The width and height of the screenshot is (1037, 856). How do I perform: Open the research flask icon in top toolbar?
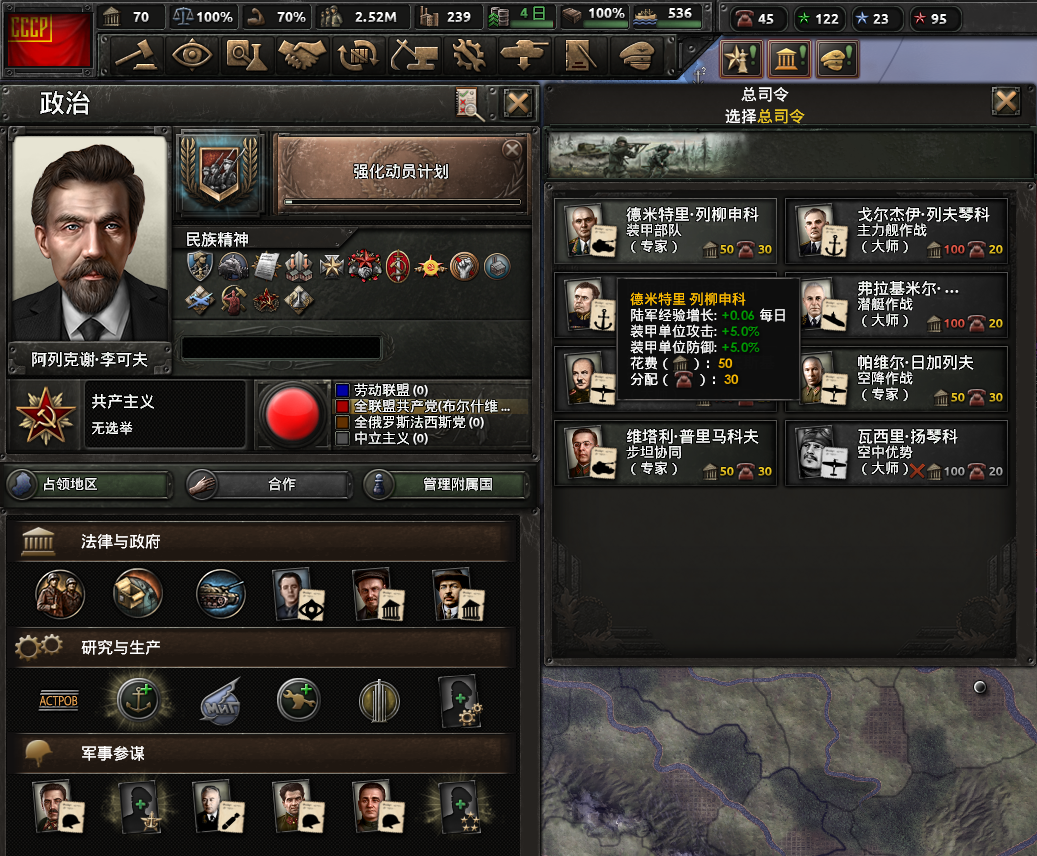point(246,56)
